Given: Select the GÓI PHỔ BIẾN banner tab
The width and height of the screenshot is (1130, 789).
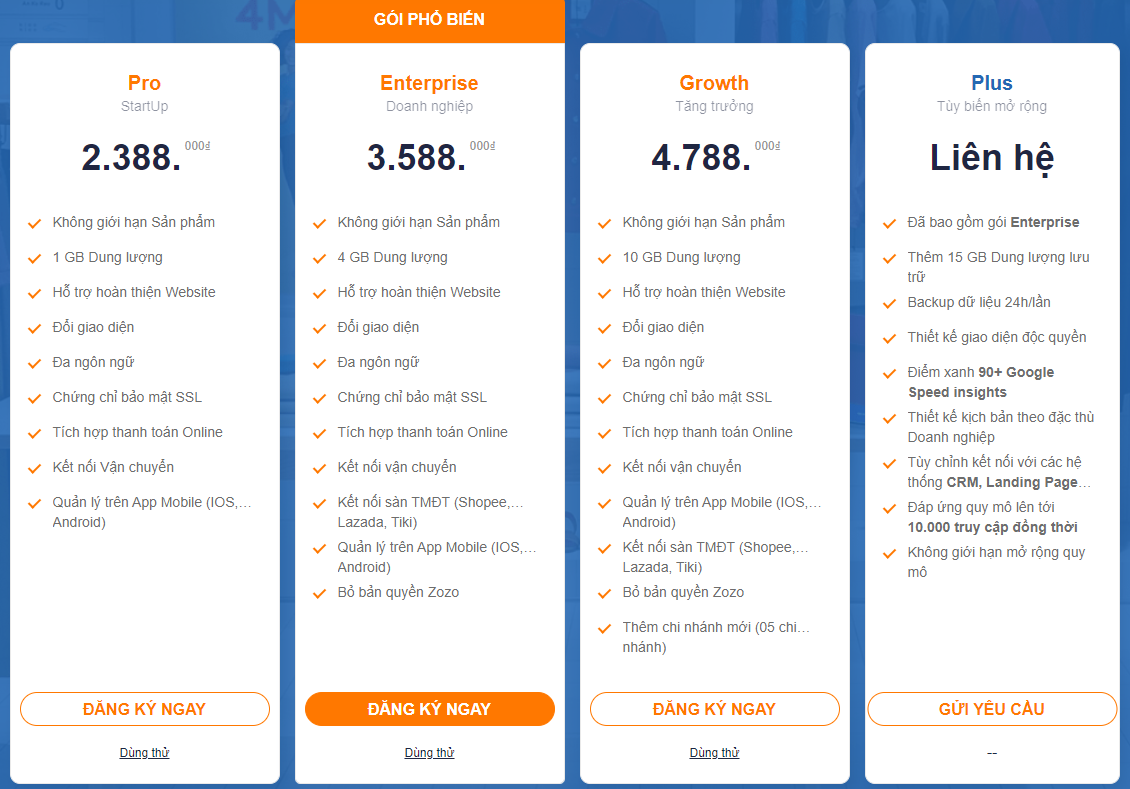Looking at the screenshot, I should 430,20.
